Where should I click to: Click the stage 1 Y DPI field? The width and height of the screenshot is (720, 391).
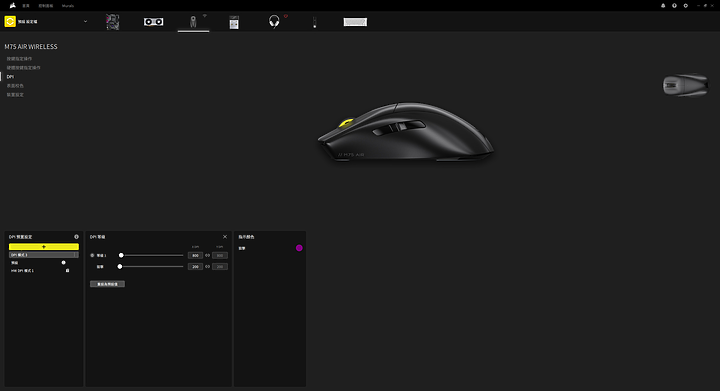[x=220, y=255]
